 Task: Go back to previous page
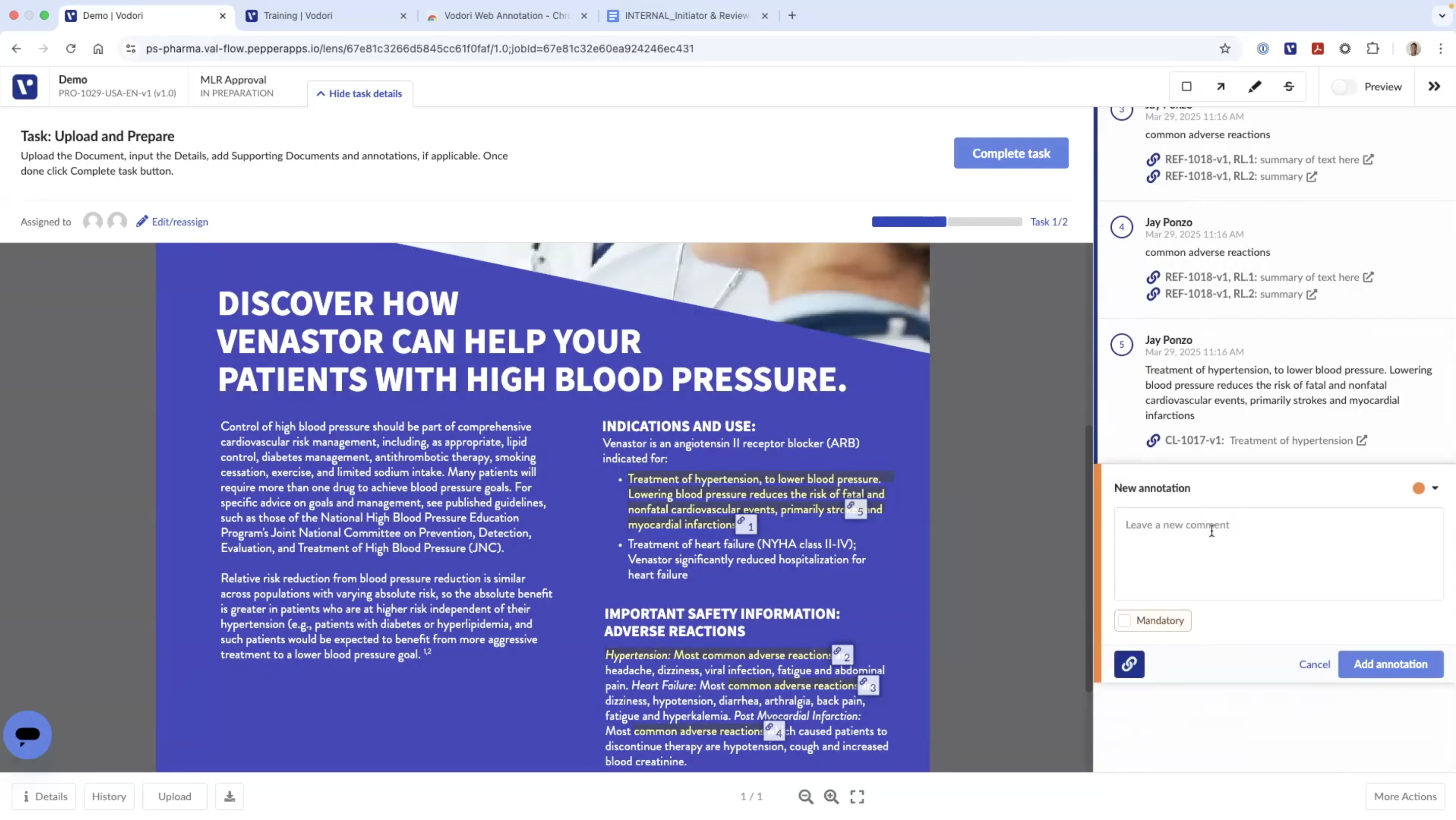[16, 49]
